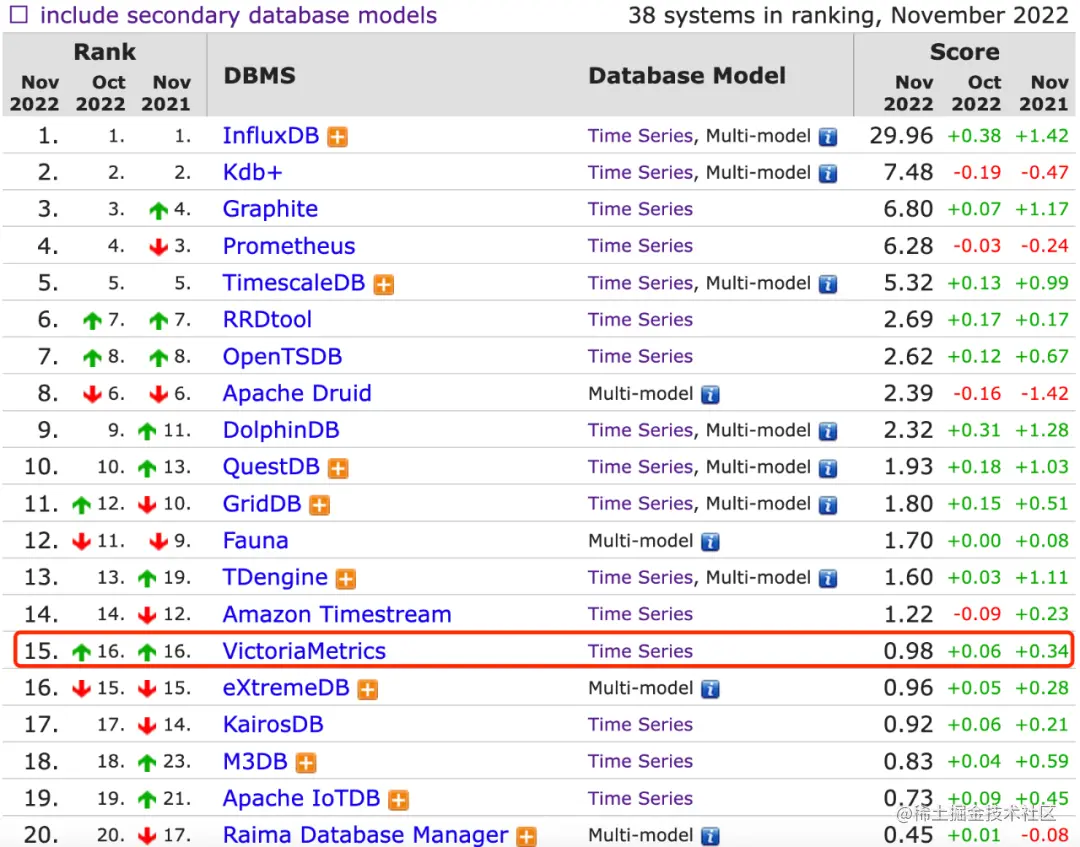Click orange plus icon next to TDengine
1080x847 pixels.
pos(346,579)
